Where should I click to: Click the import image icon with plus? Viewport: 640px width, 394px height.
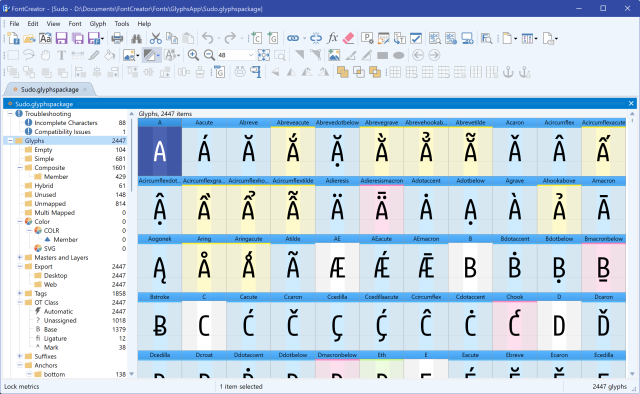tap(333, 55)
